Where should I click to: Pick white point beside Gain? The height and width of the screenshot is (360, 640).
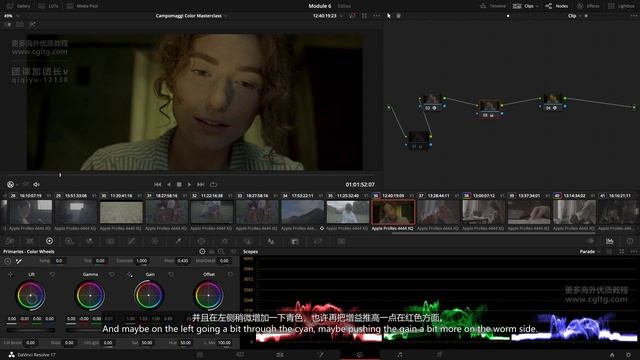(x=130, y=274)
